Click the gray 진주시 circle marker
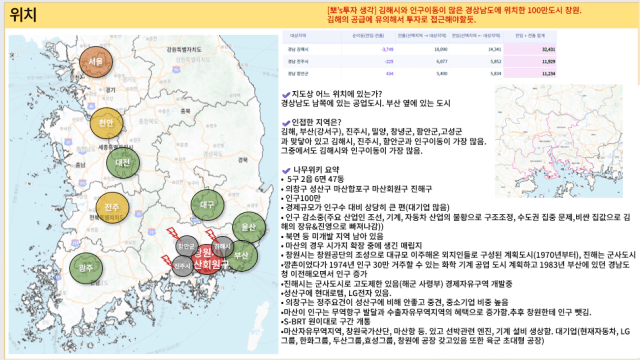Screen dimensions: 640x360 (182, 266)
